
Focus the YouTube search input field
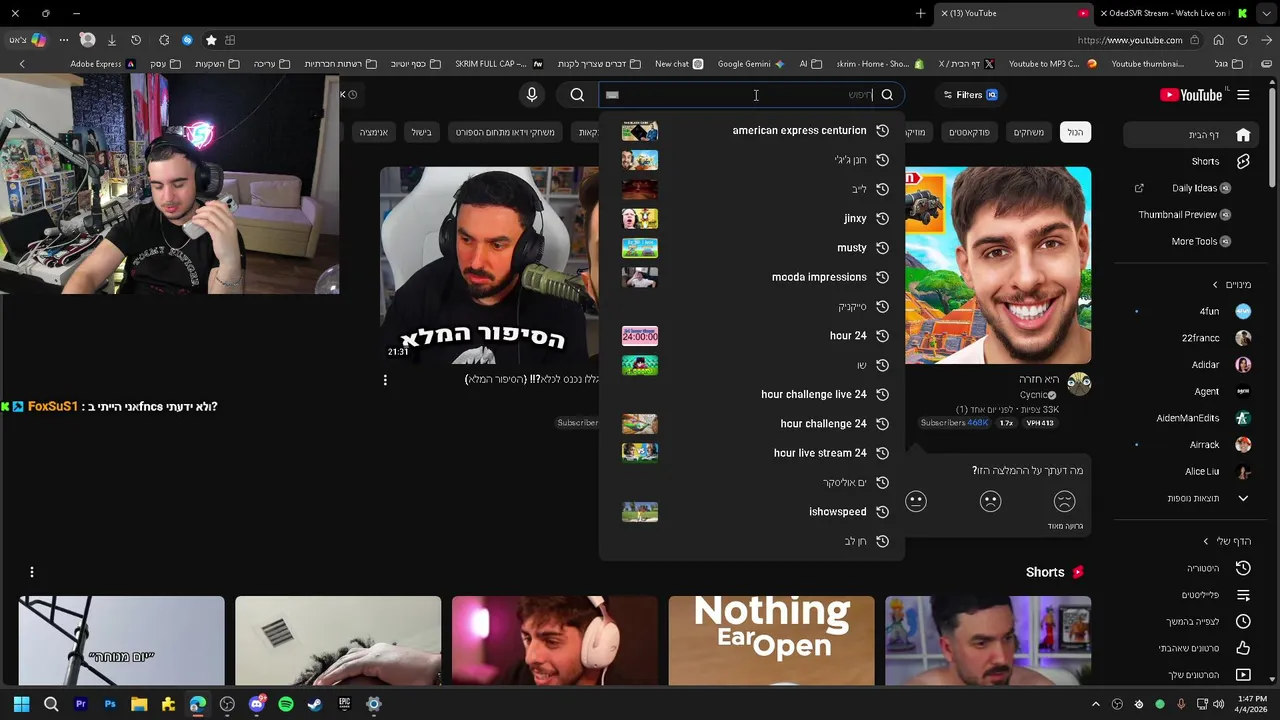(x=738, y=95)
